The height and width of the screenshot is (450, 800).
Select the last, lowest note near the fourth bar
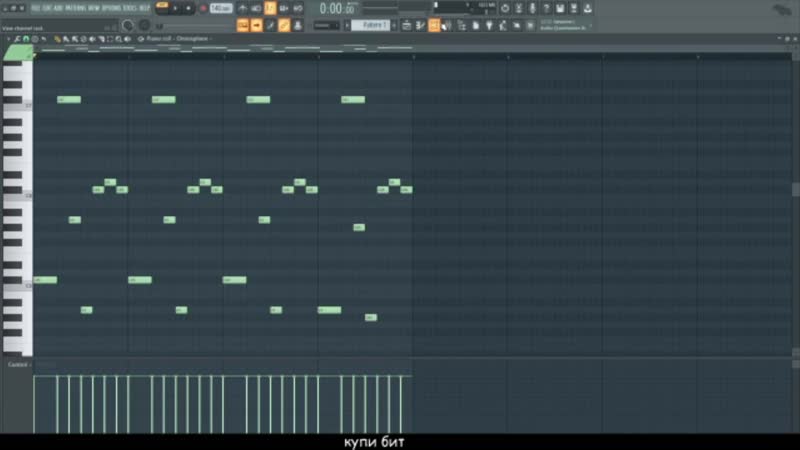pyautogui.click(x=371, y=317)
